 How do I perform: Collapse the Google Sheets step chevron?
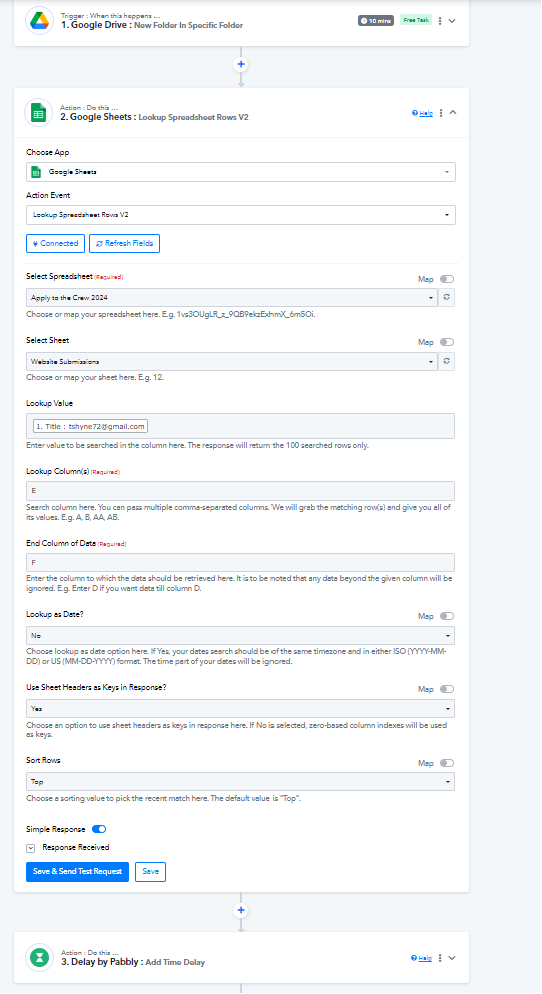pyautogui.click(x=453, y=112)
